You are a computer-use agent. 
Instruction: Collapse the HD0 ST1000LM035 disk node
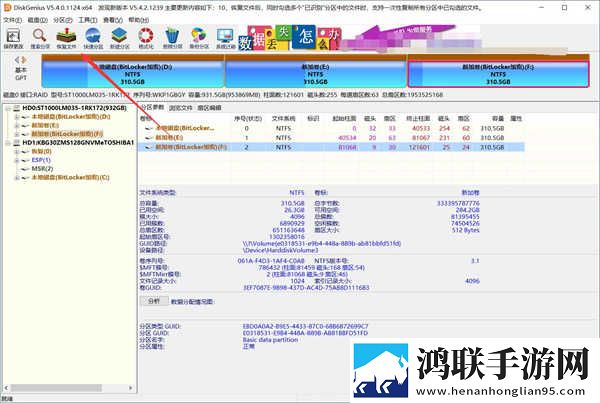coord(8,109)
